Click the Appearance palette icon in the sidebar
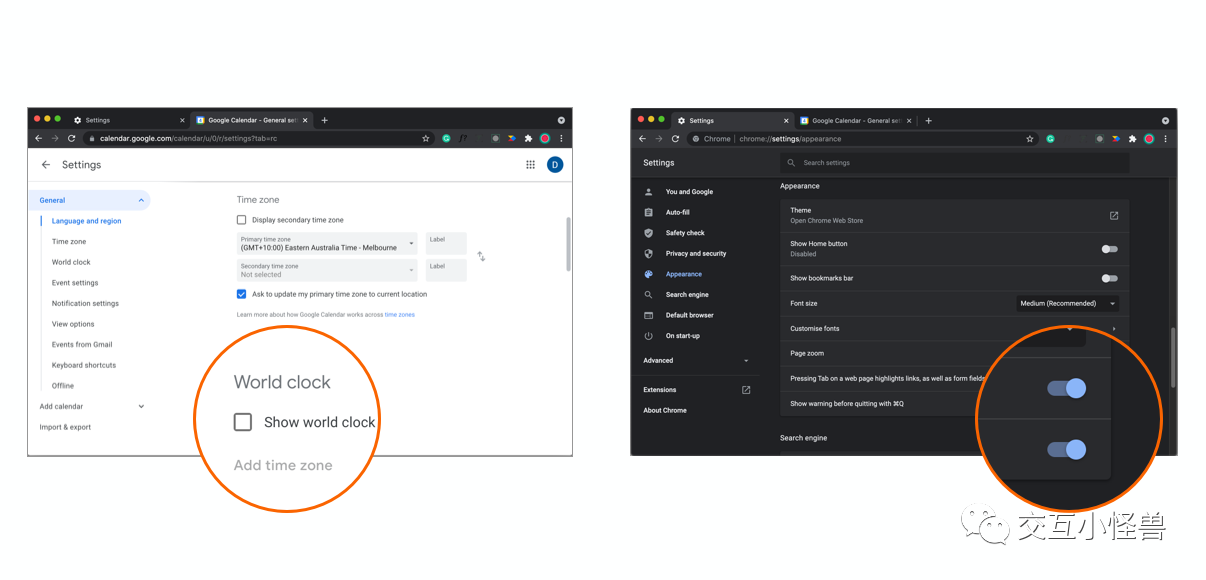1206x580 pixels. coord(648,274)
